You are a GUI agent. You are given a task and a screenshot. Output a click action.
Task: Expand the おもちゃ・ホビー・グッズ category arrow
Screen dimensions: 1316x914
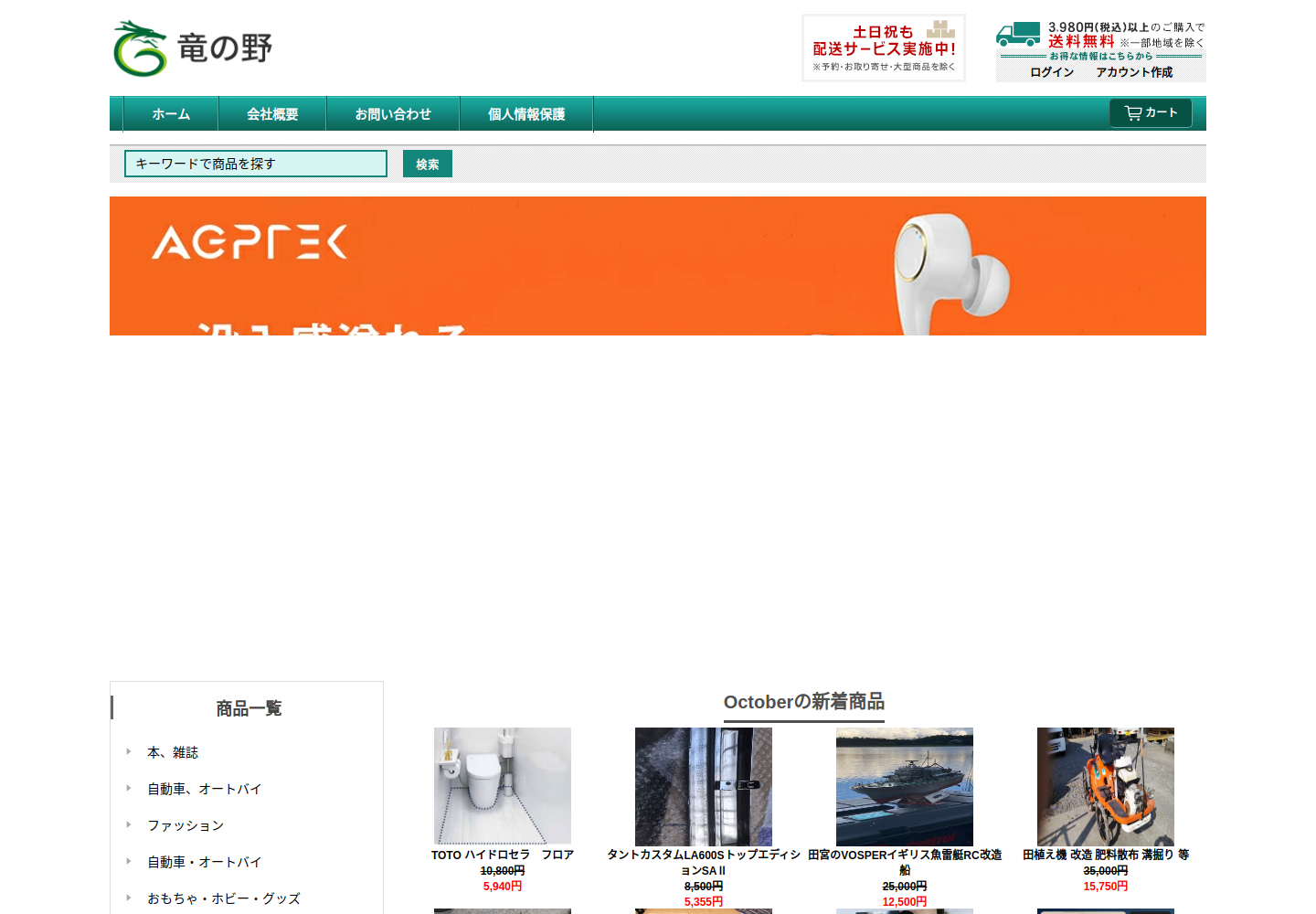click(129, 898)
